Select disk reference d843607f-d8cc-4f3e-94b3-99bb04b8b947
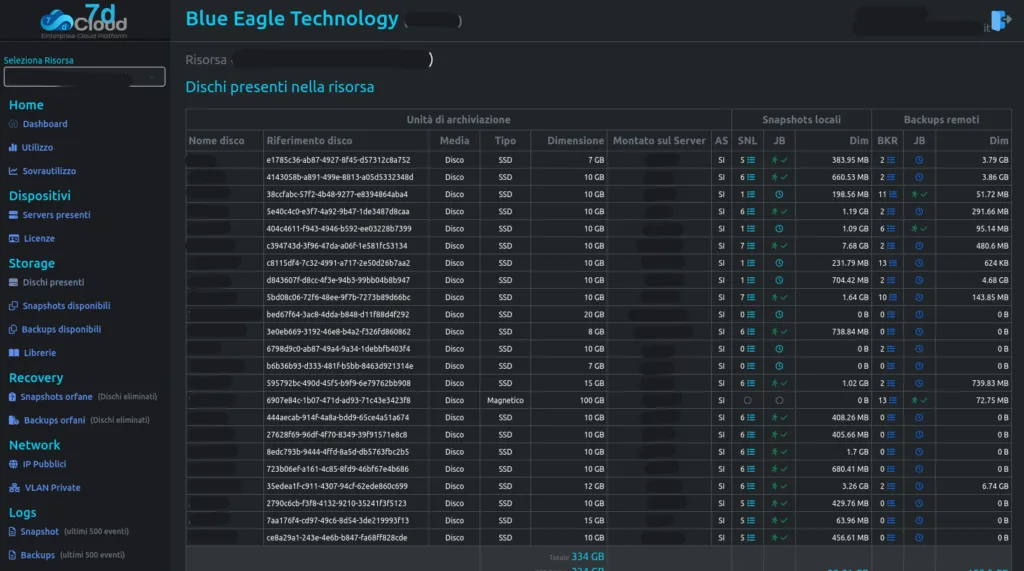 pos(338,280)
